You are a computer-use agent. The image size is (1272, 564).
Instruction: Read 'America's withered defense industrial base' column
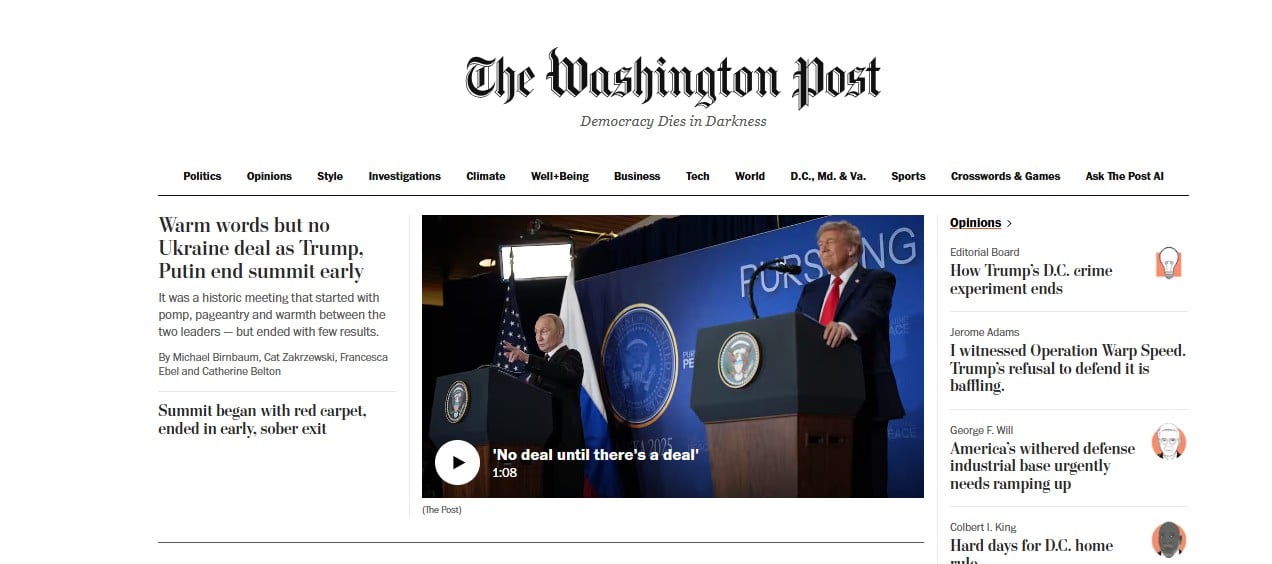point(1042,466)
